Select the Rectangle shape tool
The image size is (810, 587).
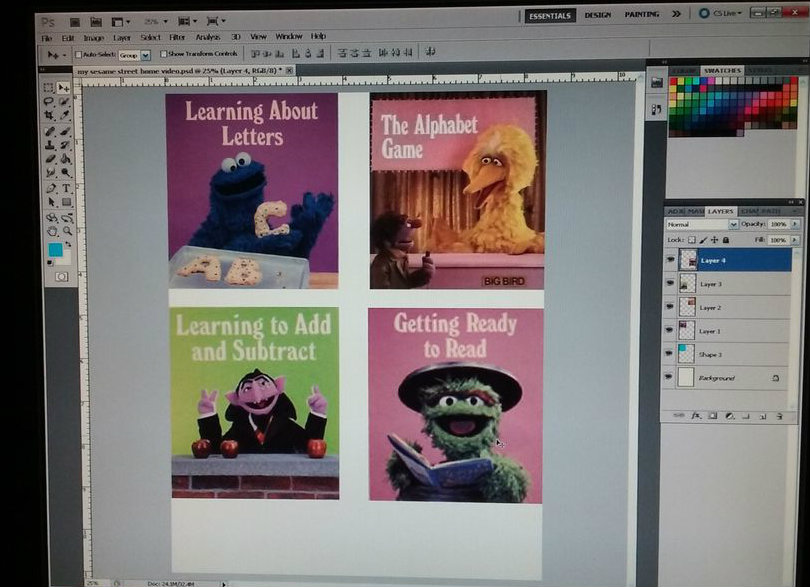tap(67, 202)
